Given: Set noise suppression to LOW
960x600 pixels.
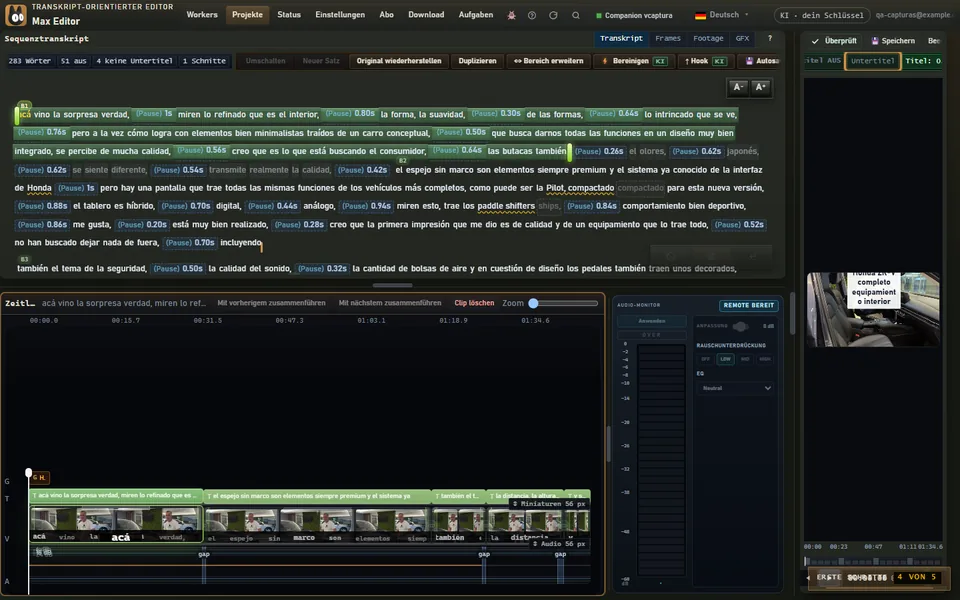Looking at the screenshot, I should tap(726, 359).
